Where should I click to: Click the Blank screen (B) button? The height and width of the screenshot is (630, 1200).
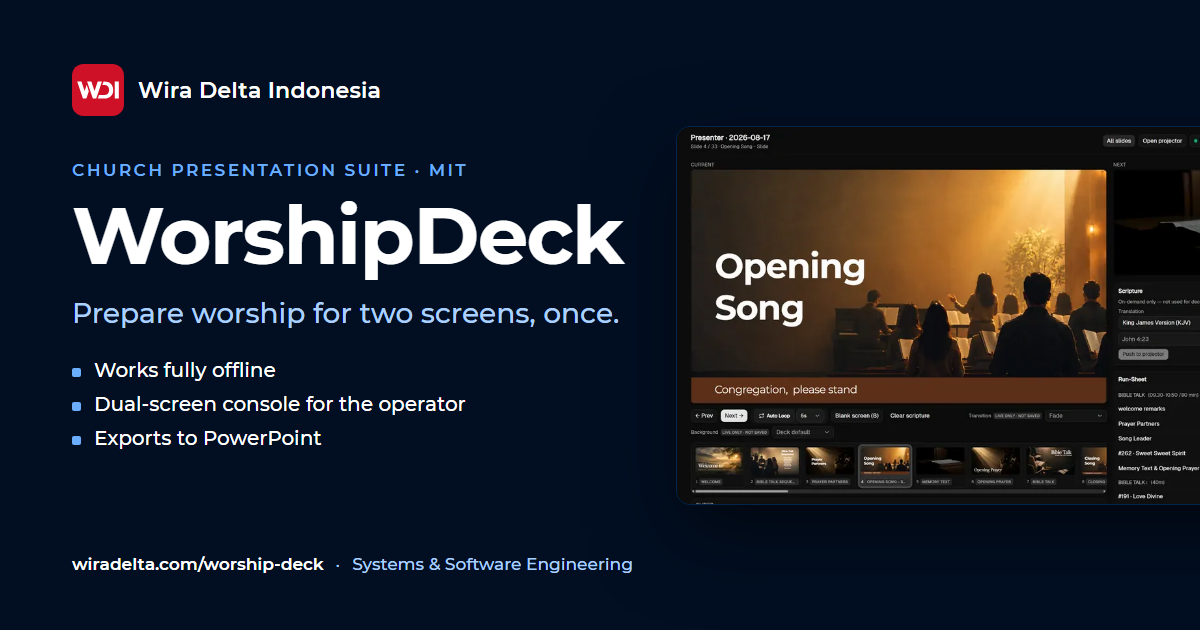857,415
